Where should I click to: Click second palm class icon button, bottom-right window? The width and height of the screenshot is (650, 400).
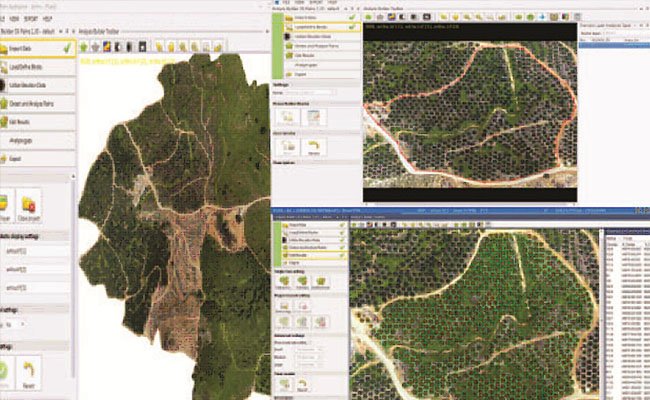pyautogui.click(x=302, y=283)
